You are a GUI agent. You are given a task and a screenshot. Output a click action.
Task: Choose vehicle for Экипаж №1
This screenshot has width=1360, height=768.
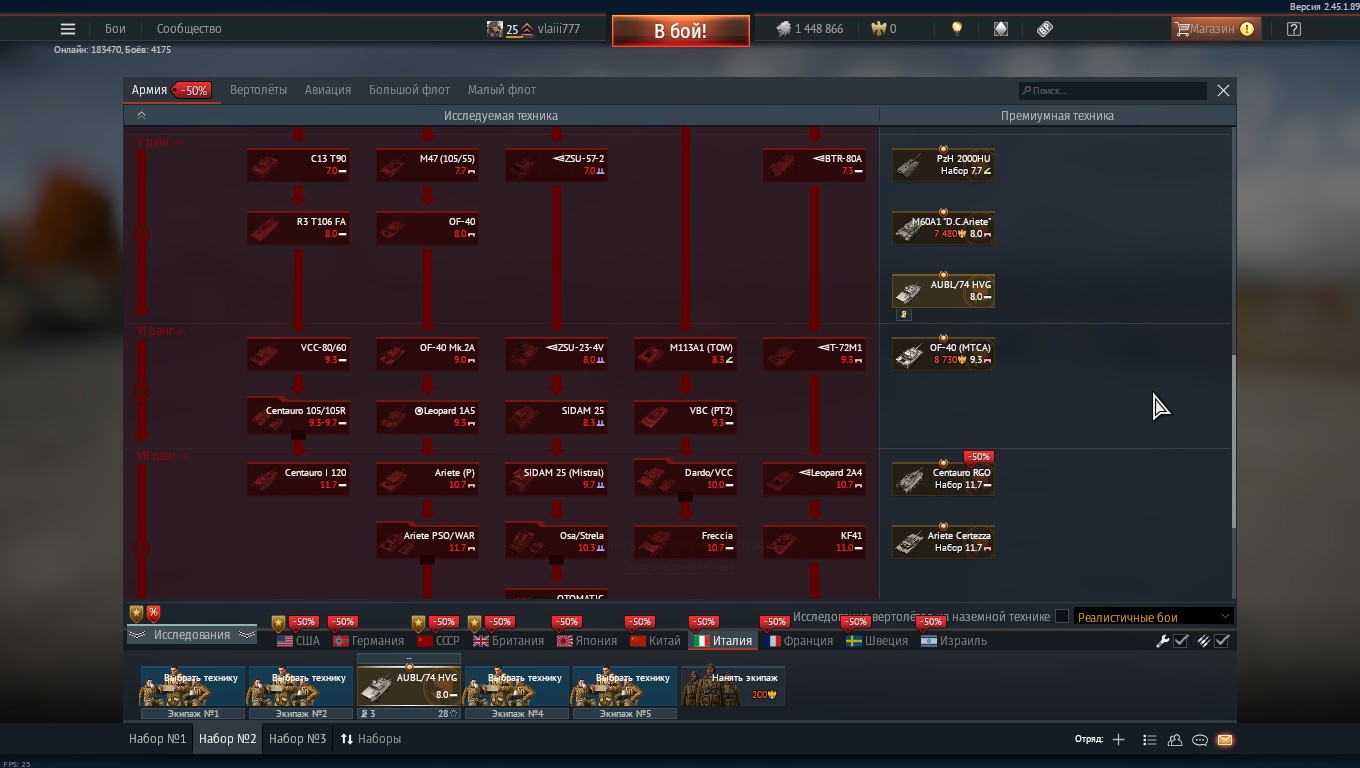193,686
